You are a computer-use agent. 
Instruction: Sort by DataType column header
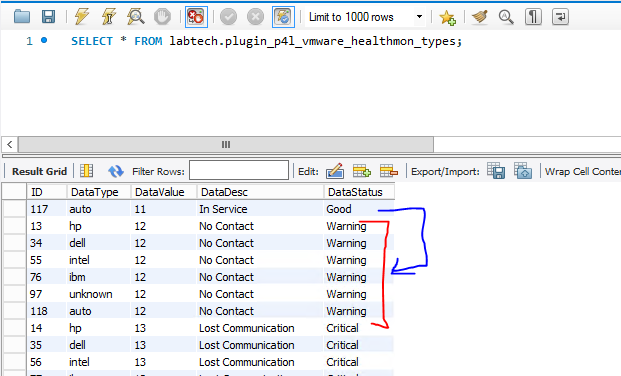(x=99, y=192)
